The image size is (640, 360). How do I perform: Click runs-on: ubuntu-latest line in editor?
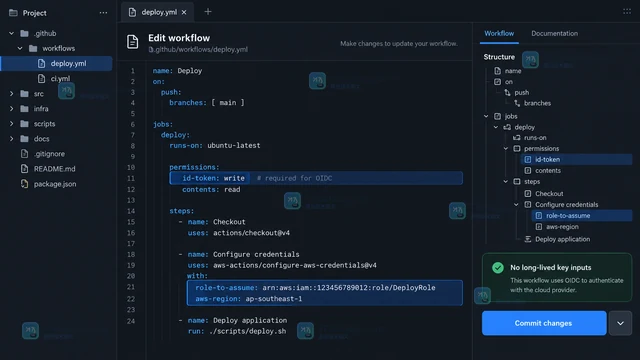click(215, 145)
